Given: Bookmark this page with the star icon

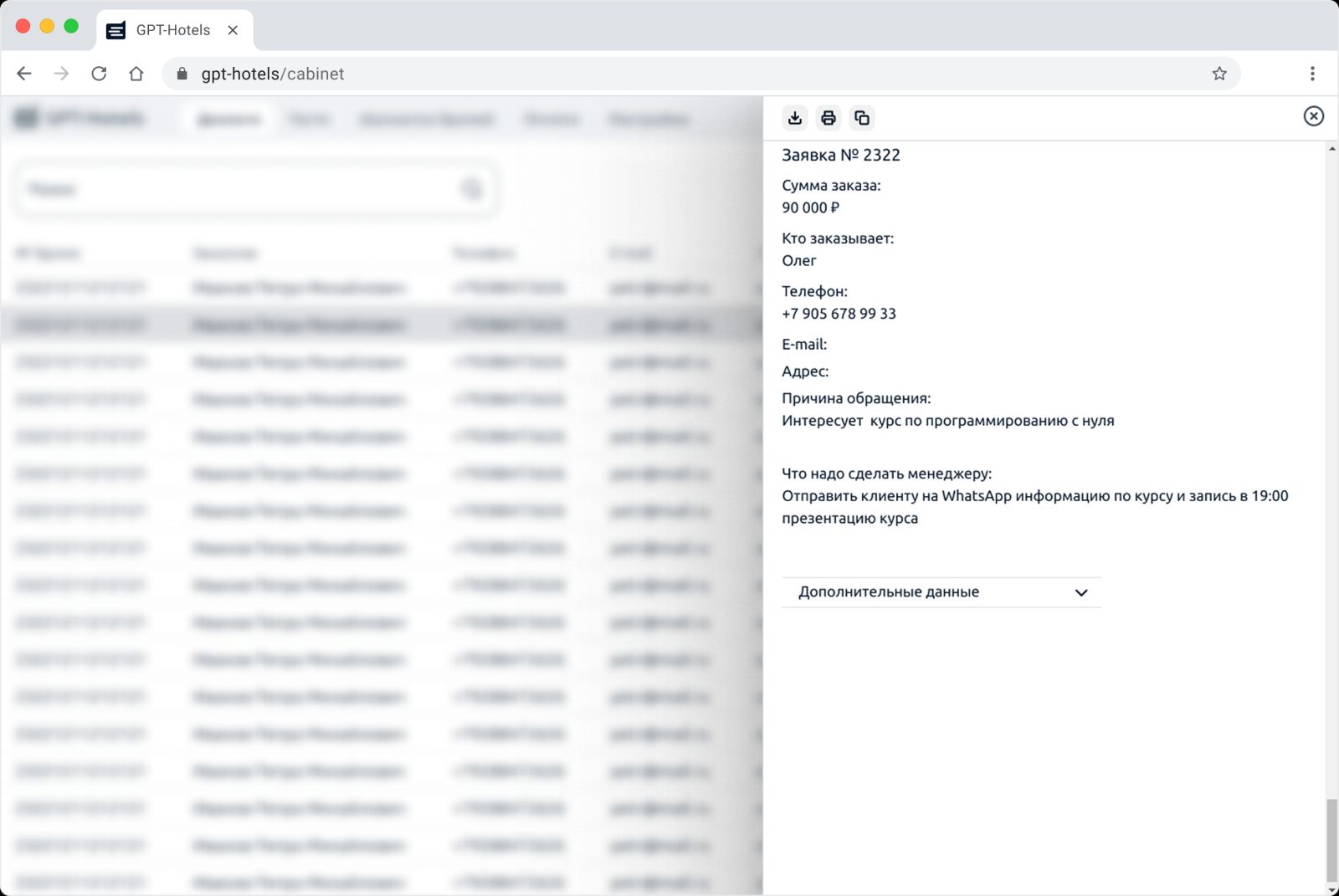Looking at the screenshot, I should (1219, 74).
